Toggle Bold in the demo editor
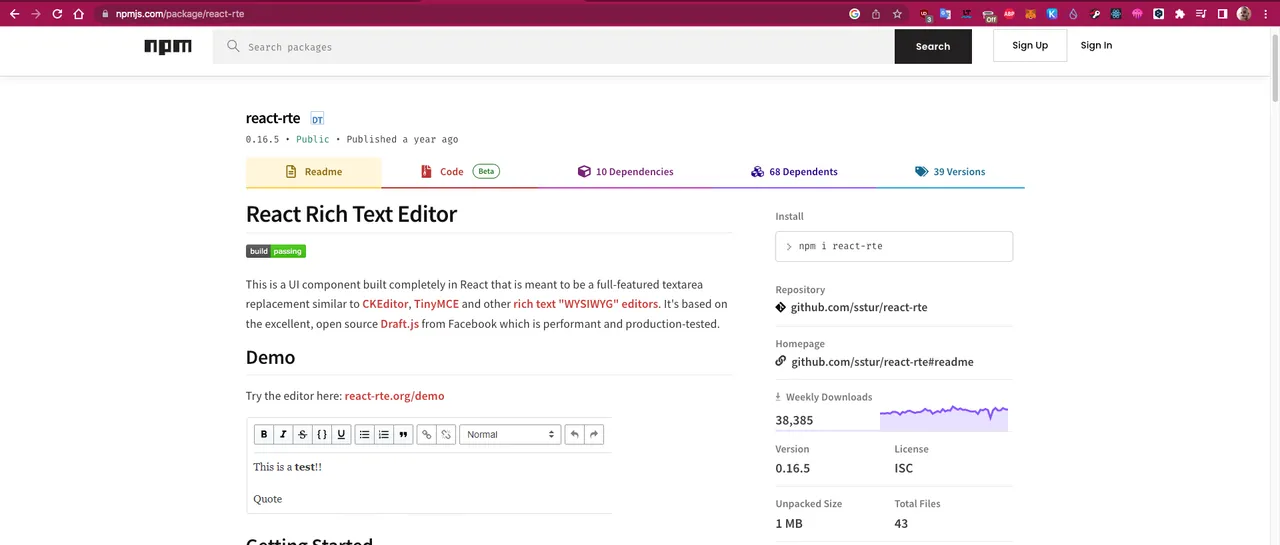 264,434
